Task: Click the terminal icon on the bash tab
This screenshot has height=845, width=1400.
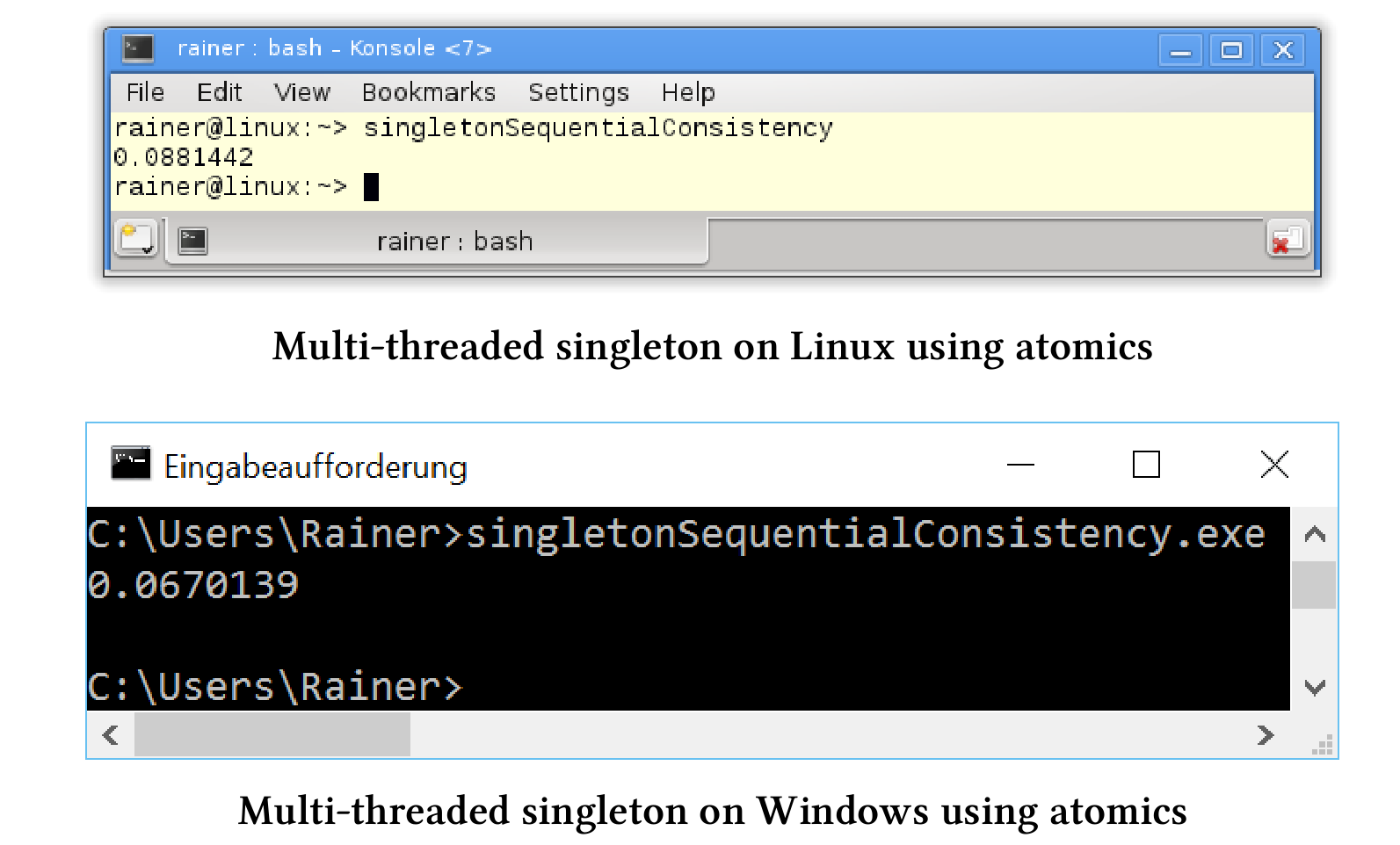Action: point(192,241)
